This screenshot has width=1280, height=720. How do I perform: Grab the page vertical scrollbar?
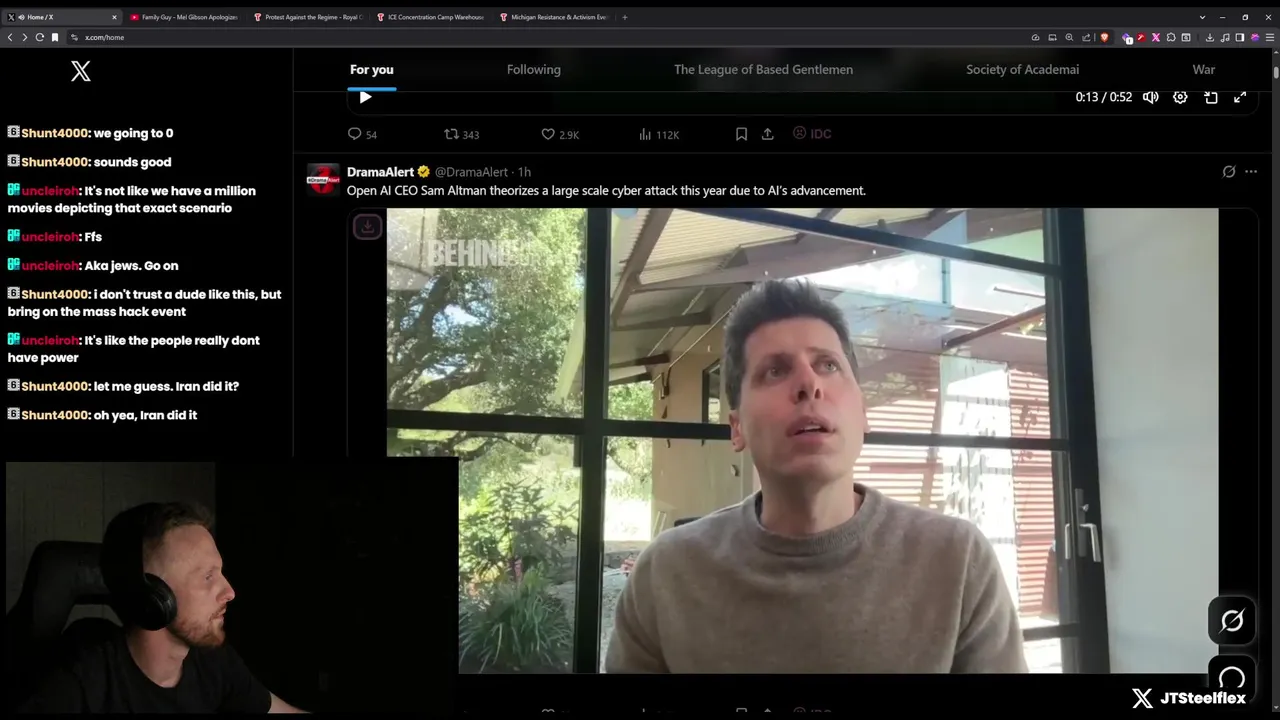click(x=1276, y=72)
